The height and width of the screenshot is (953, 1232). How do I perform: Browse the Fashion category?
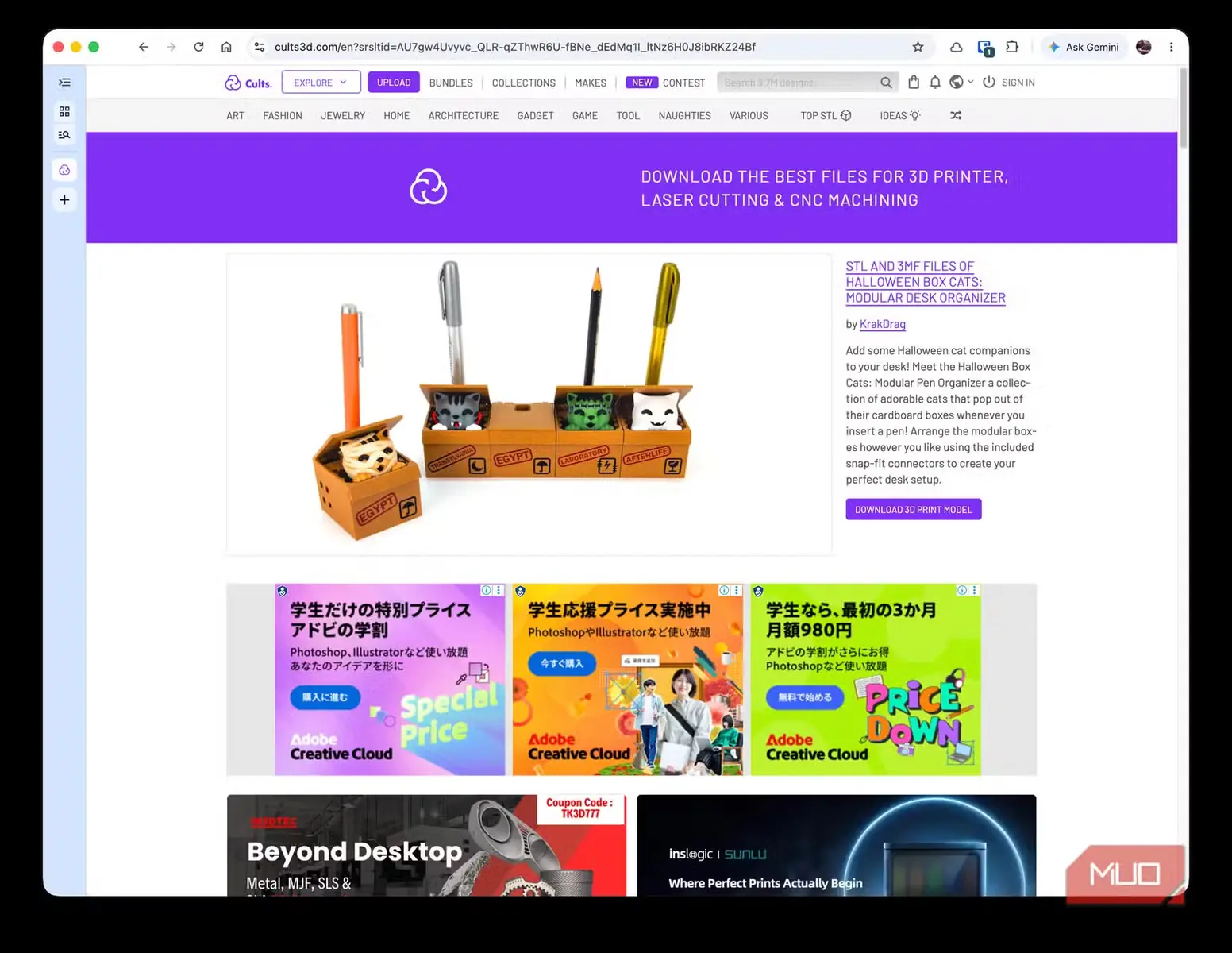tap(283, 116)
